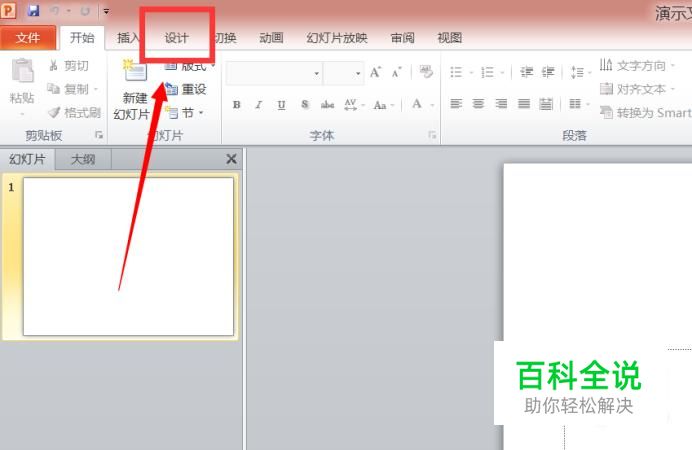692x450 pixels.
Task: Click 重设 (Reset) slide button
Action: (185, 89)
